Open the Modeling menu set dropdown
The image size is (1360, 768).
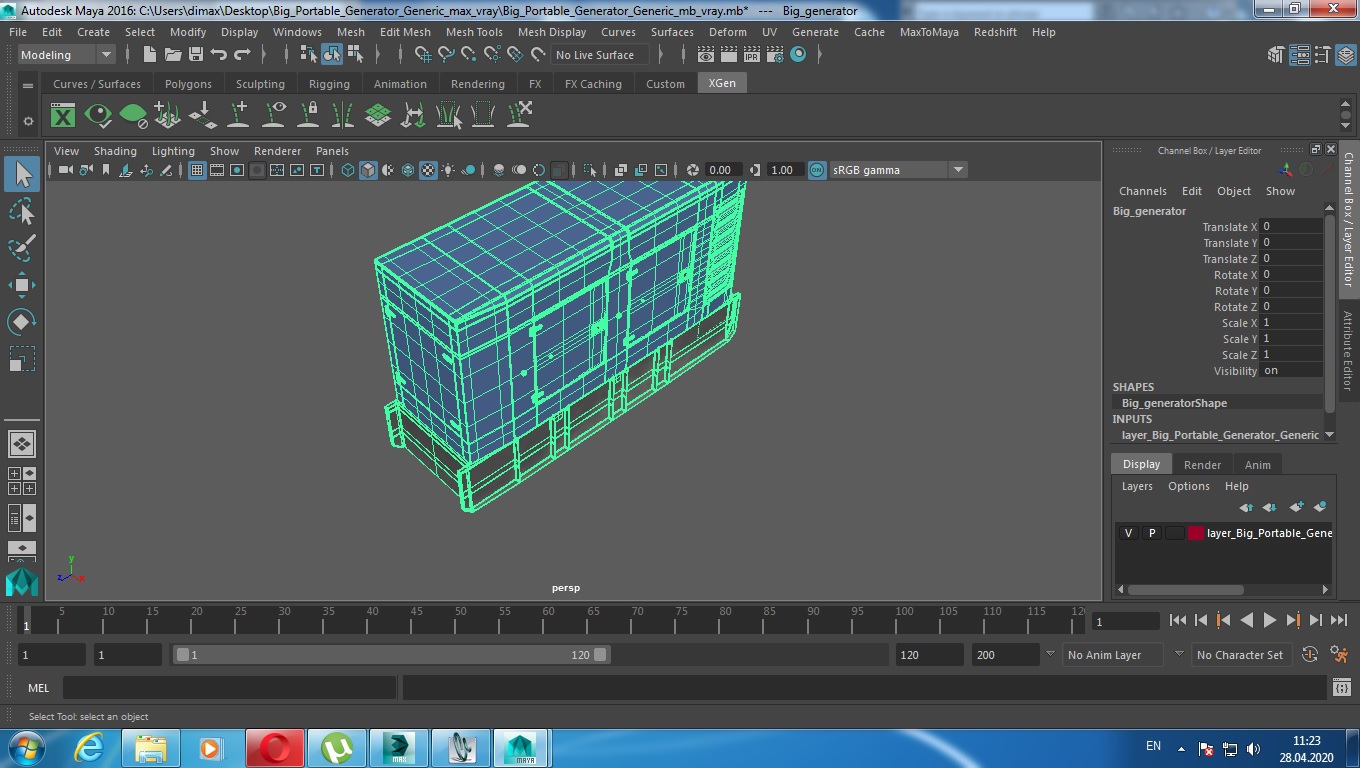point(66,55)
